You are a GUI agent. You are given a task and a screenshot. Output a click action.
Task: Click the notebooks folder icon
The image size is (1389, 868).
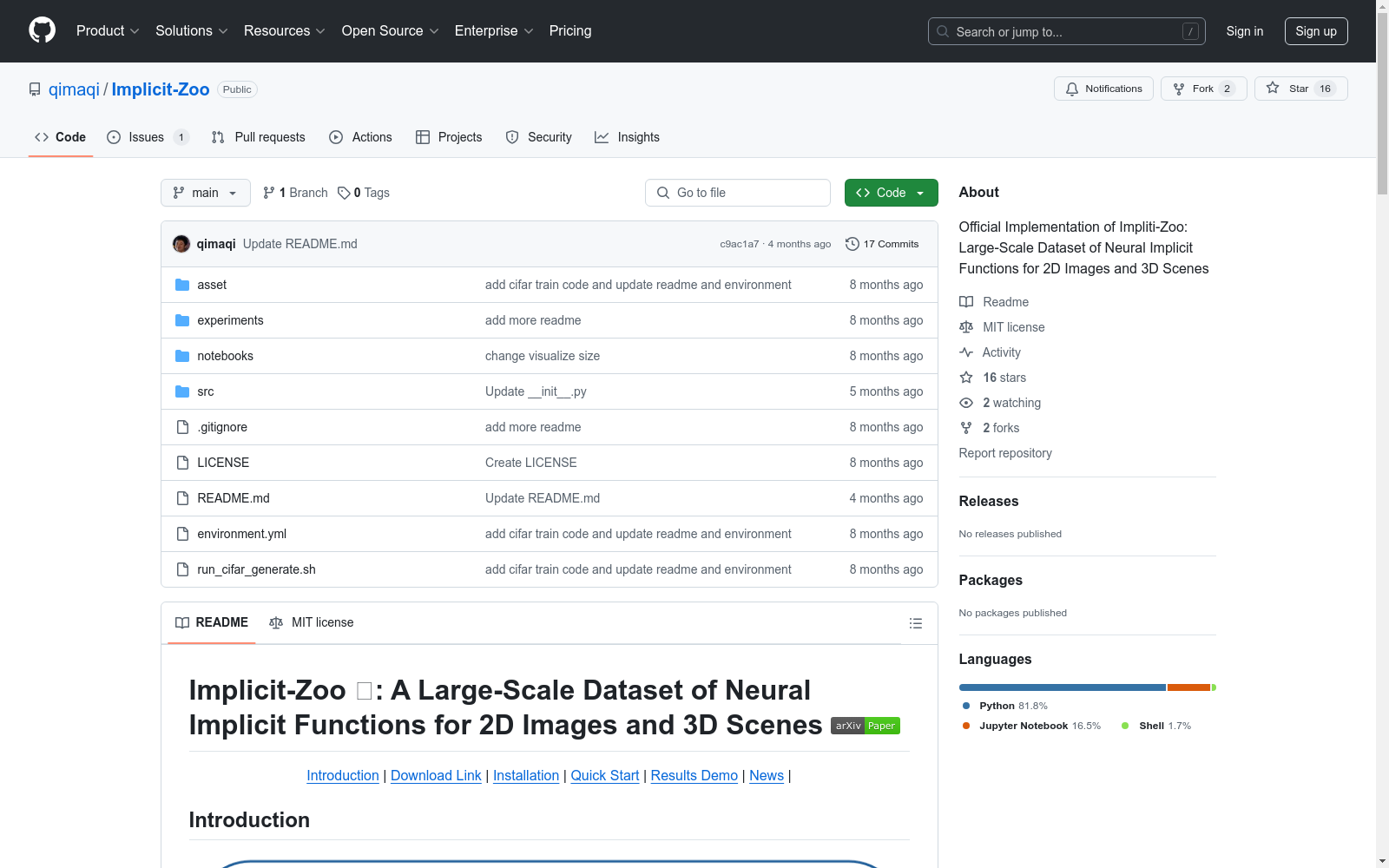tap(182, 356)
